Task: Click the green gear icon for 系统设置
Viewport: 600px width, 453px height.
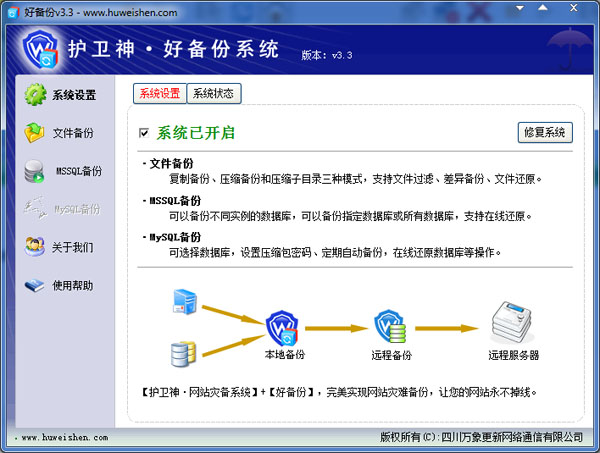Action: click(x=35, y=95)
